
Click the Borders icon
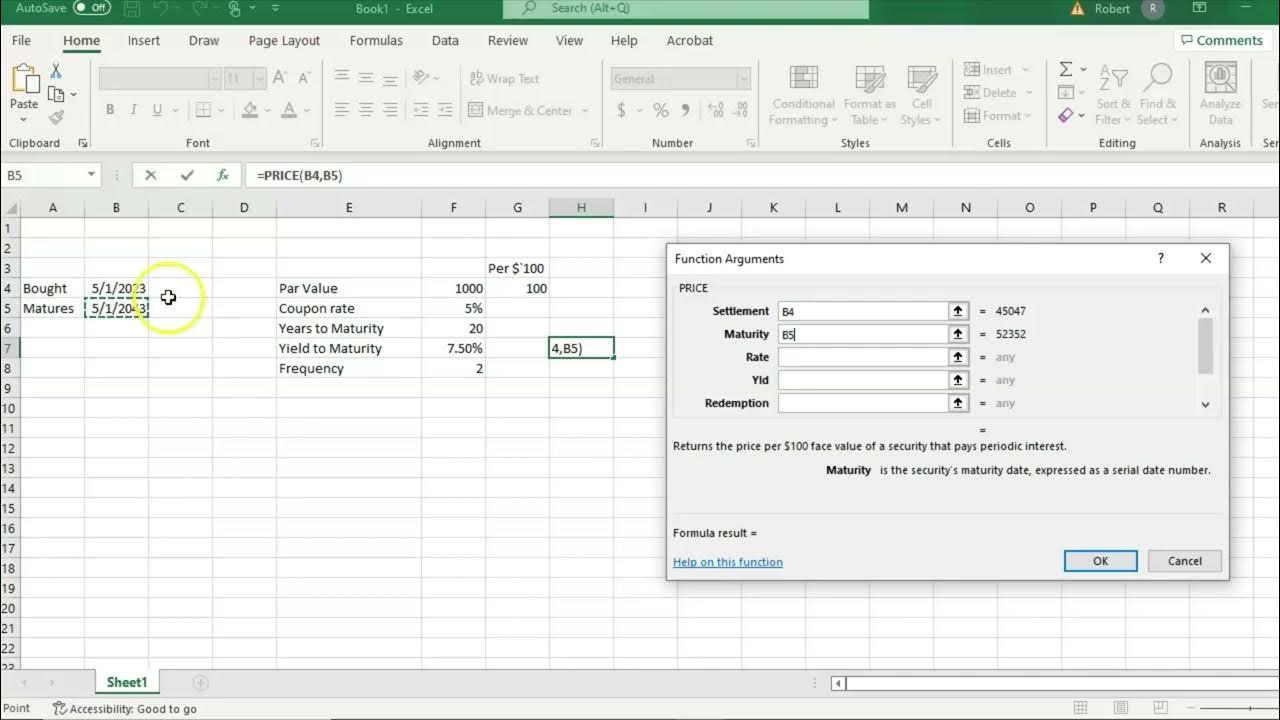[x=204, y=110]
